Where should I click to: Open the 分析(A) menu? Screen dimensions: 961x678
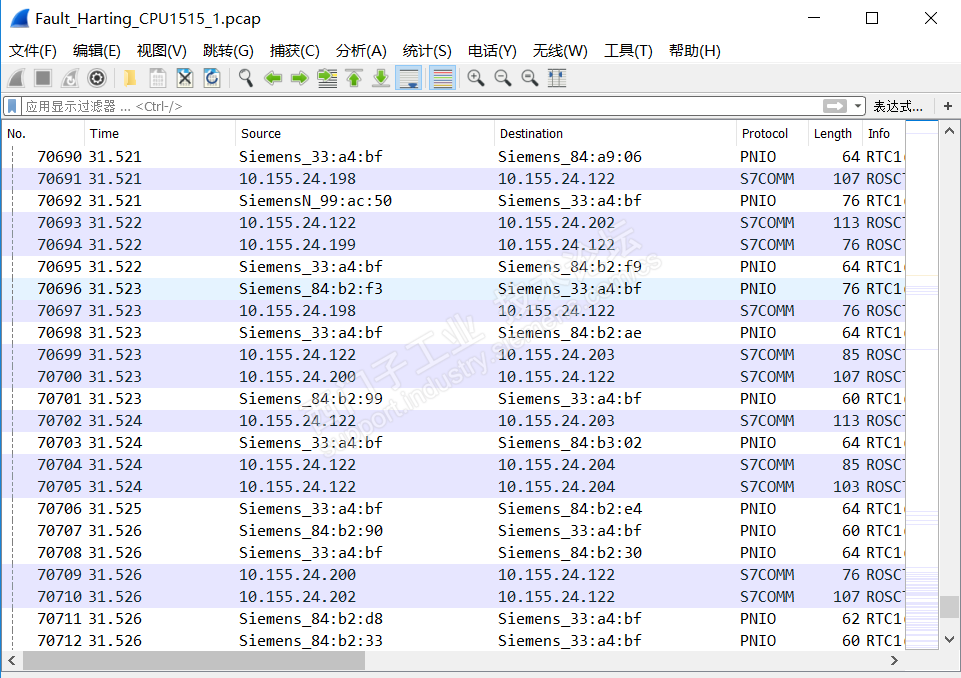coord(361,51)
